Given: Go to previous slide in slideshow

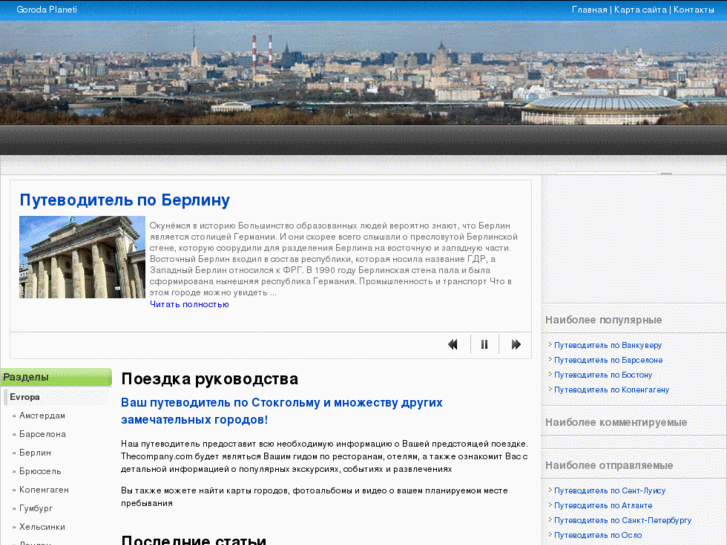Looking at the screenshot, I should click(453, 344).
